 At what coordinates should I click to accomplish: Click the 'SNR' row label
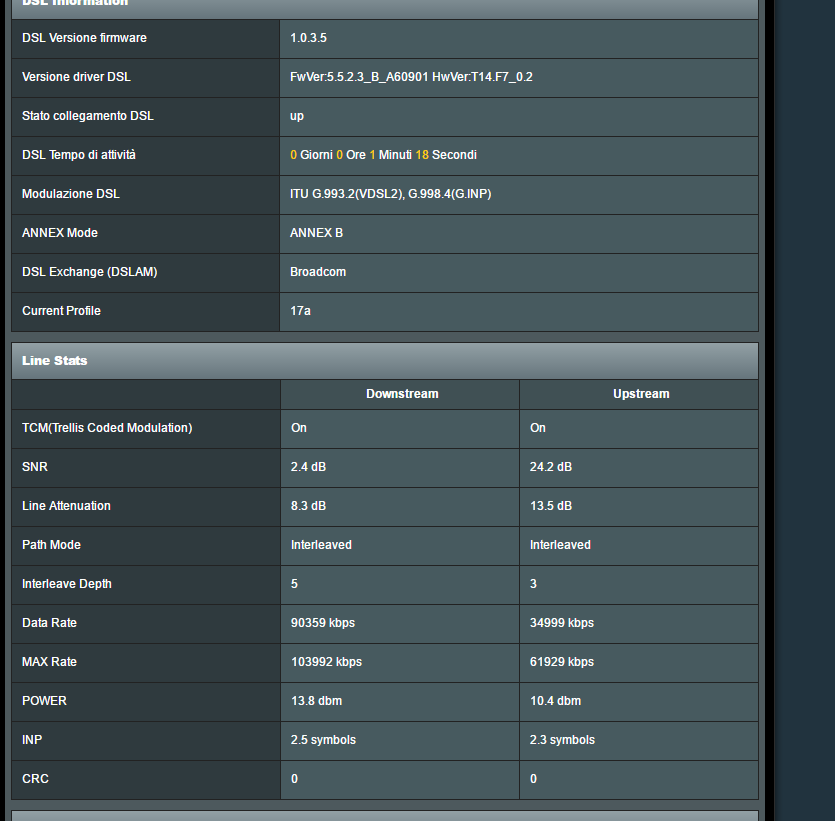click(35, 467)
